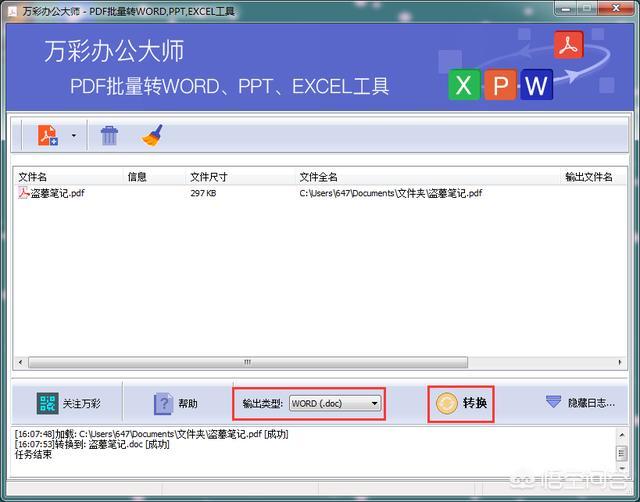Image resolution: width=640 pixels, height=502 pixels.
Task: Click the log scrollbar down arrow
Action: tap(621, 468)
